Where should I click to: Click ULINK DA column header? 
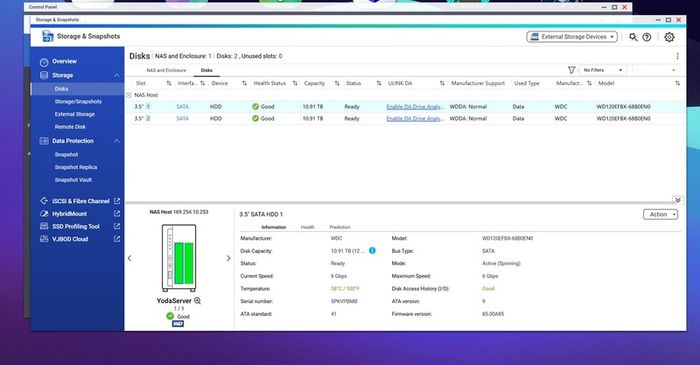[400, 83]
